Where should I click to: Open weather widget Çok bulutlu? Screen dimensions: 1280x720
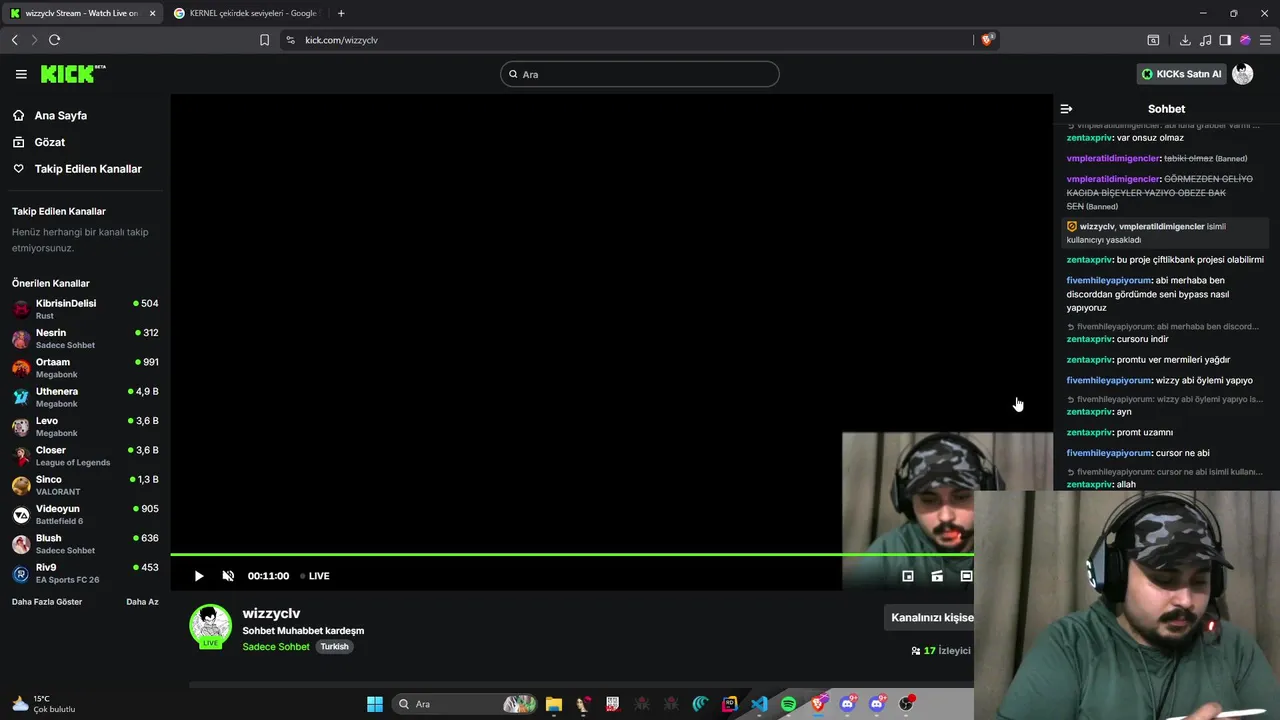(x=42, y=704)
